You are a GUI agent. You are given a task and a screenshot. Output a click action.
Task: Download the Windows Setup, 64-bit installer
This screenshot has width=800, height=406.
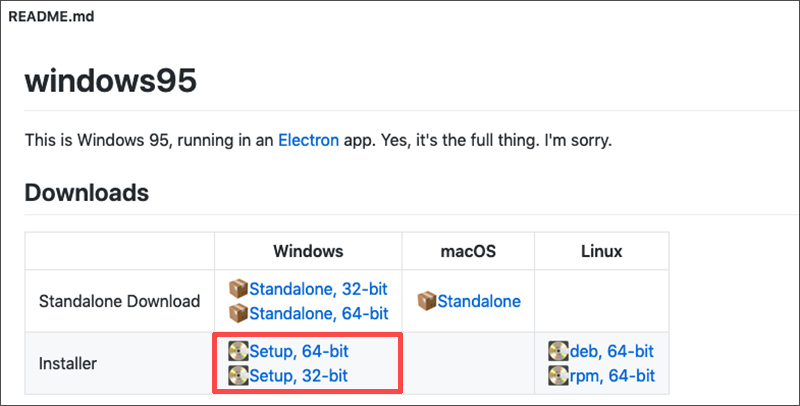[x=299, y=351]
